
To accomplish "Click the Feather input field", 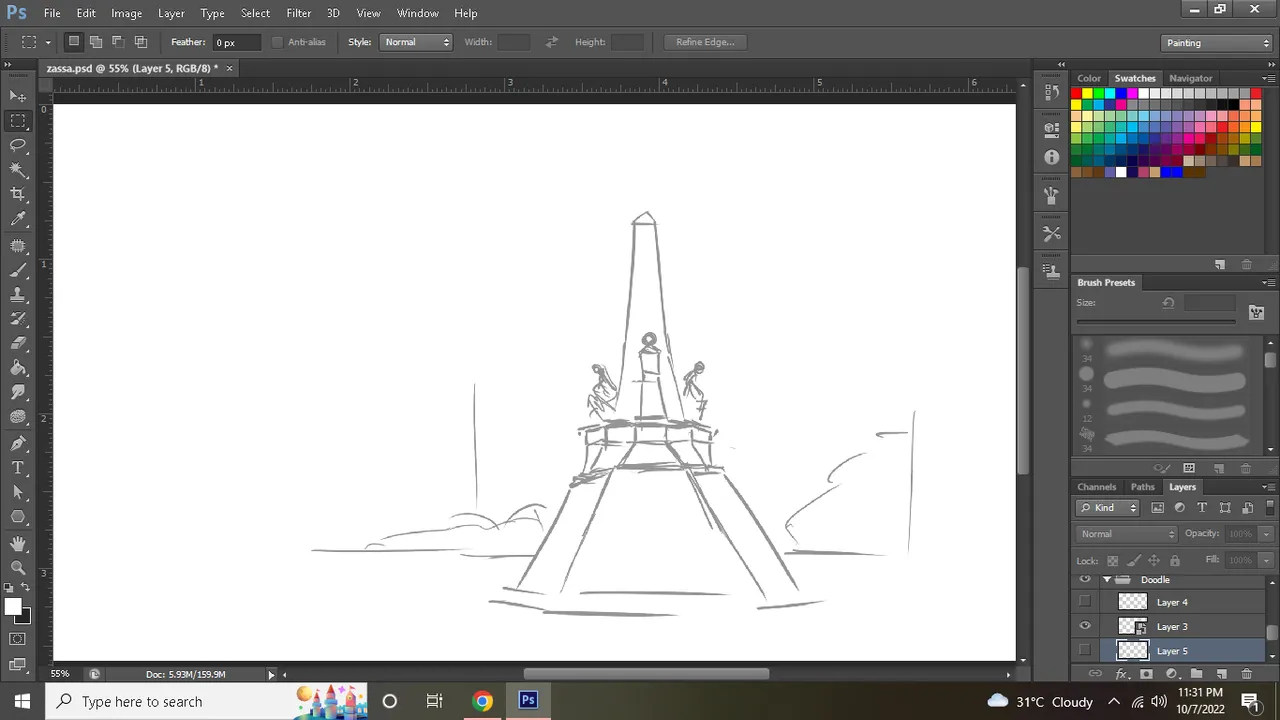I will [235, 42].
